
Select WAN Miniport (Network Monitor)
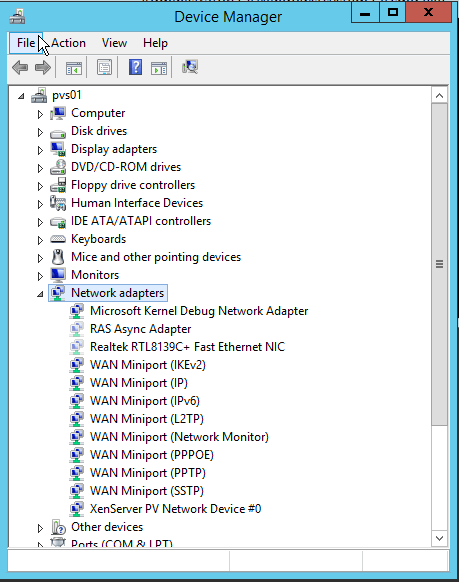coord(179,437)
